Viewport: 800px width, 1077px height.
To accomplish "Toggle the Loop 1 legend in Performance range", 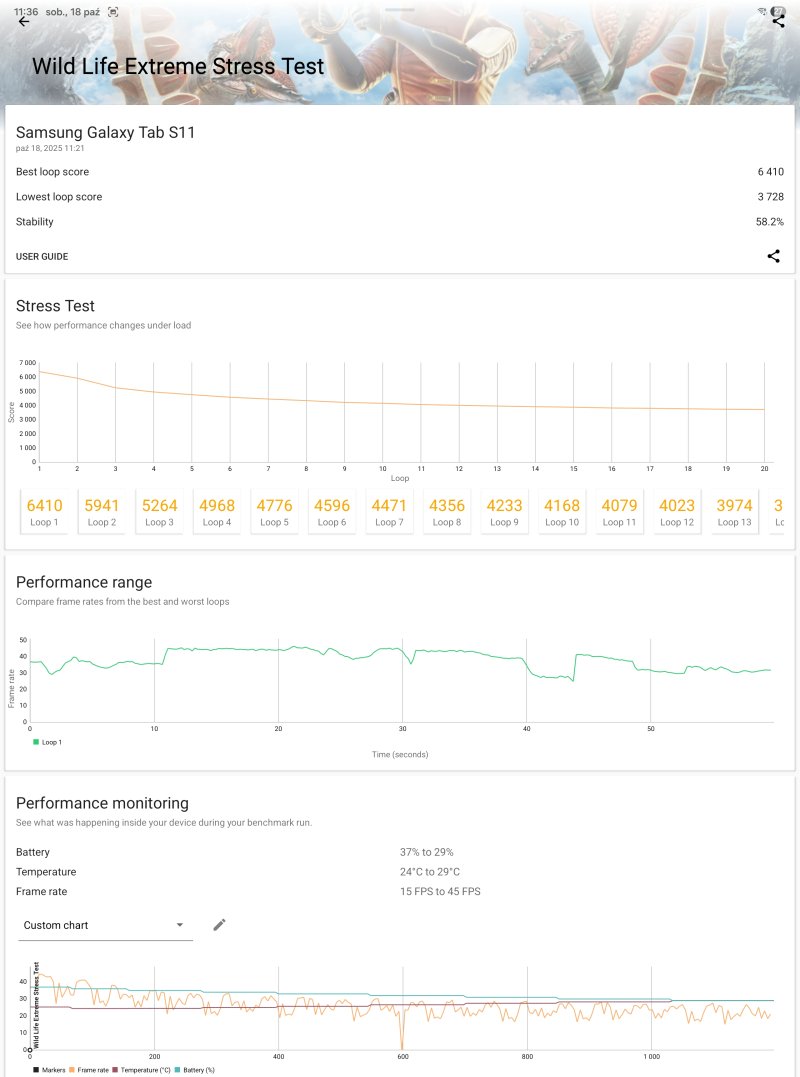I will (50, 742).
